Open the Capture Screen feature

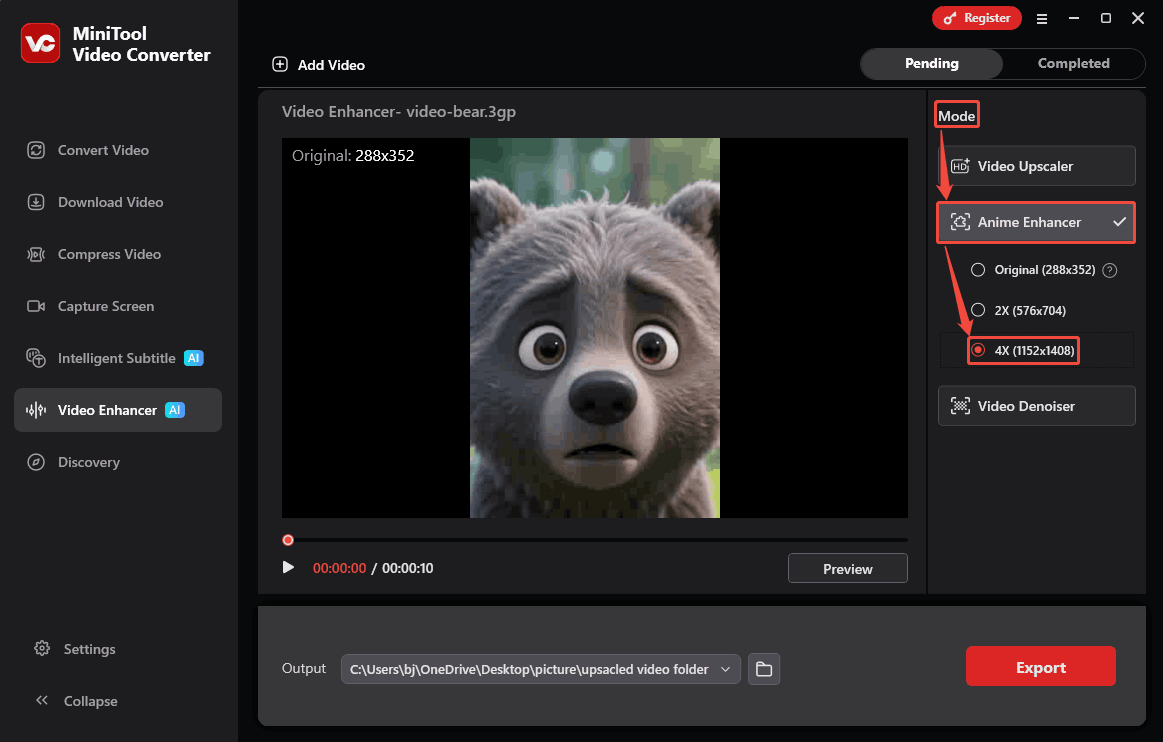tap(104, 306)
